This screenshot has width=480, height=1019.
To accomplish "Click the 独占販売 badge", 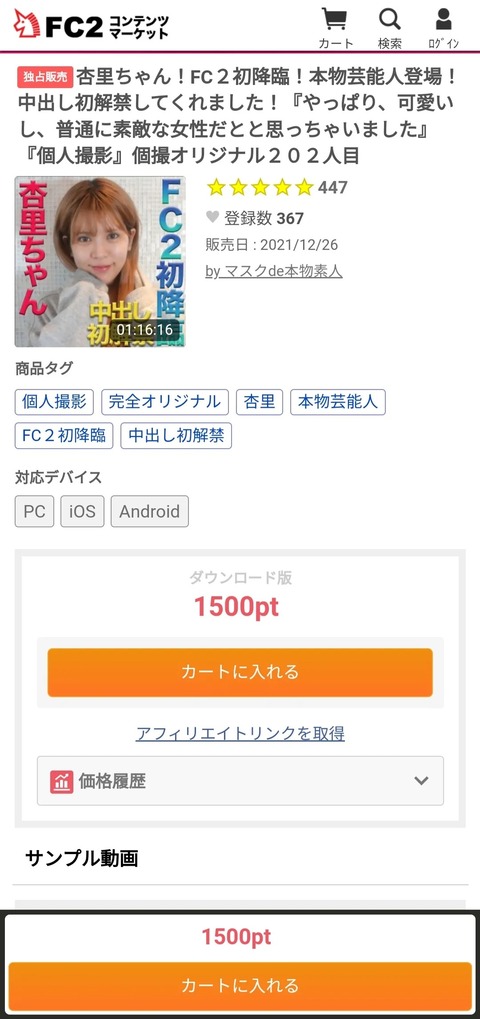I will point(45,77).
